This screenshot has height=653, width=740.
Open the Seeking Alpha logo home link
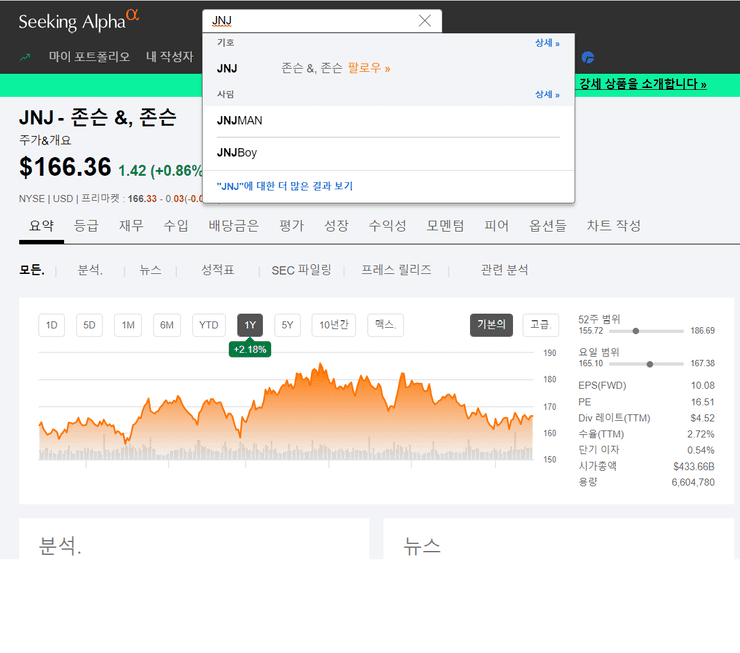(79, 21)
